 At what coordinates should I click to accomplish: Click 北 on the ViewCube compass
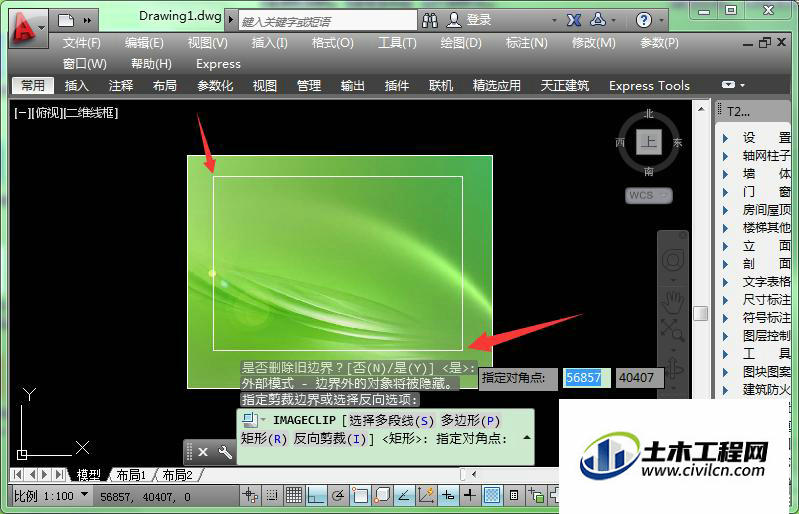tap(648, 114)
